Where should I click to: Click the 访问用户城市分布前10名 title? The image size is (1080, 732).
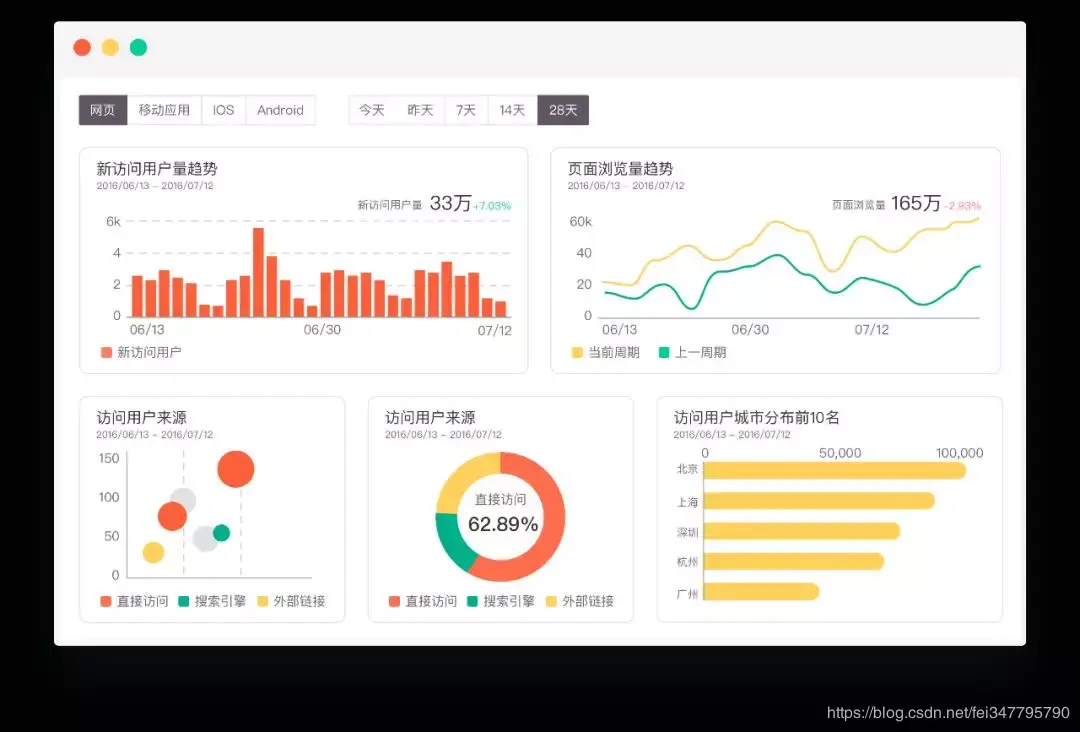(756, 417)
